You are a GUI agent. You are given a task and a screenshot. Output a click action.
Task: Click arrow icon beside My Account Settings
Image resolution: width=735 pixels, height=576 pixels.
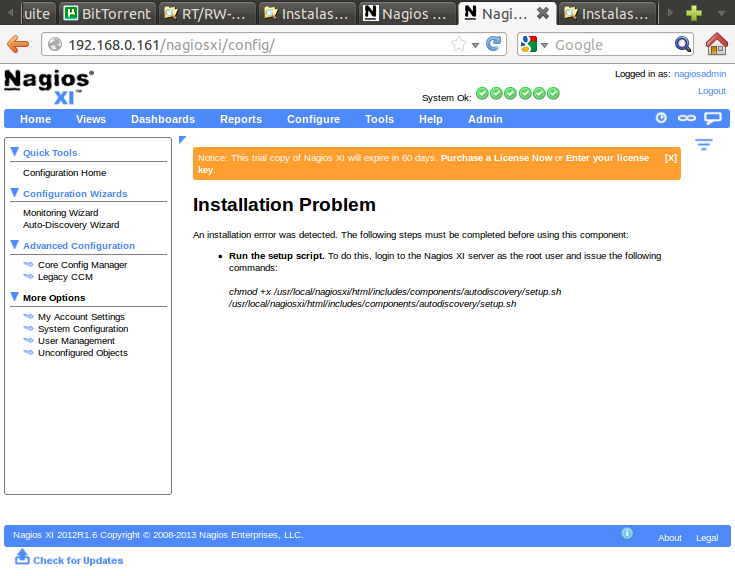[x=28, y=316]
